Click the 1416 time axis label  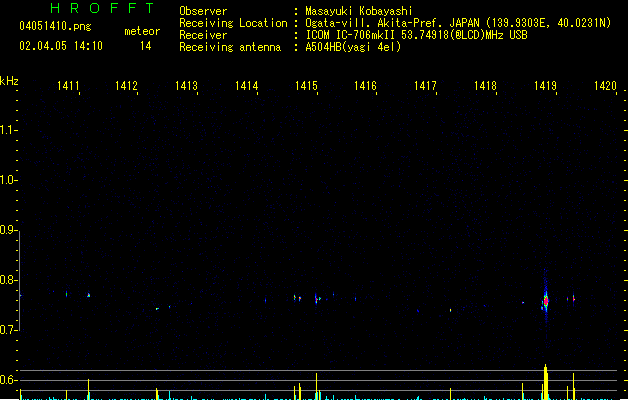(365, 86)
